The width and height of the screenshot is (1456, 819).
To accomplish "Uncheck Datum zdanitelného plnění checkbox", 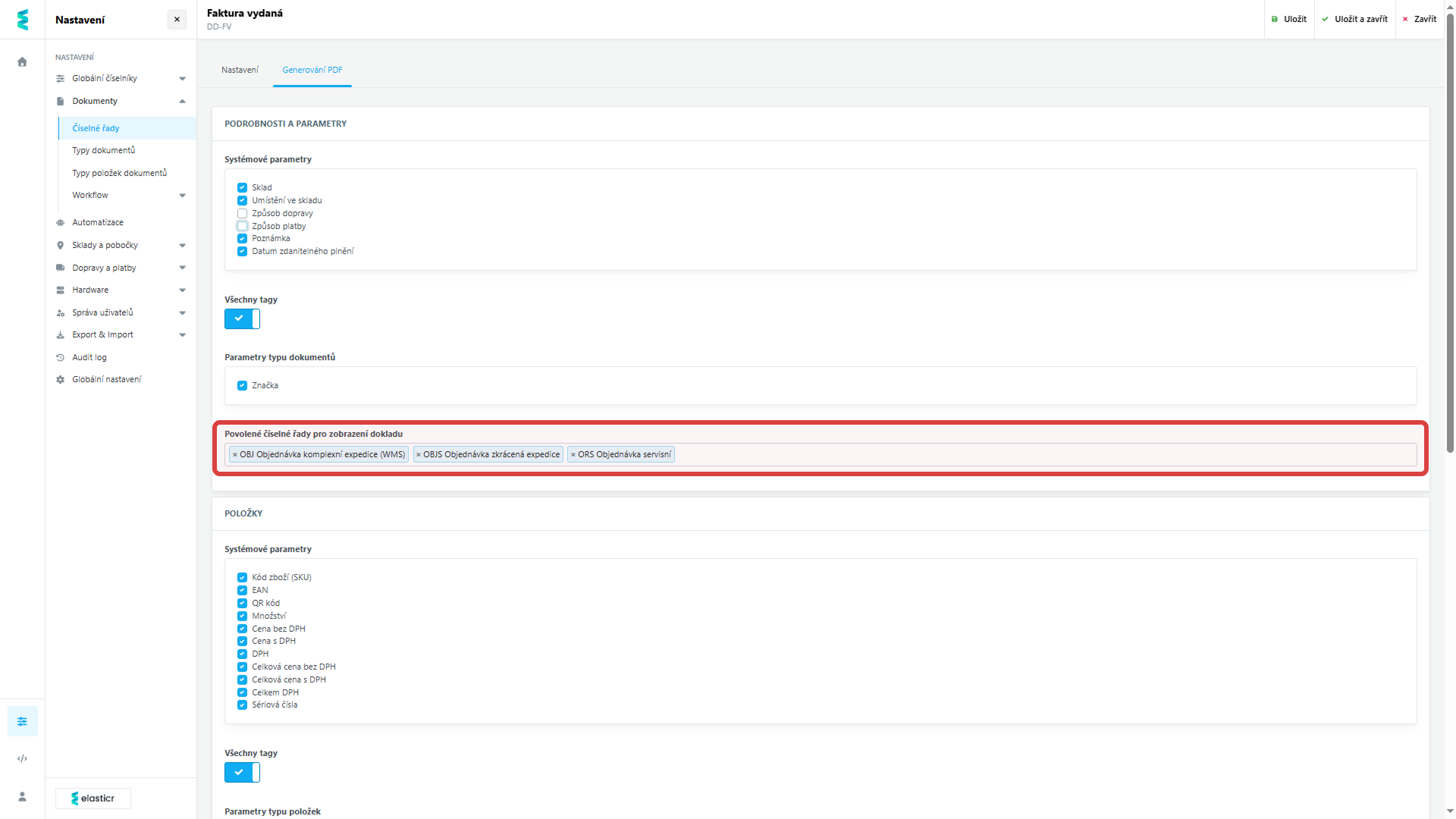I will click(242, 251).
